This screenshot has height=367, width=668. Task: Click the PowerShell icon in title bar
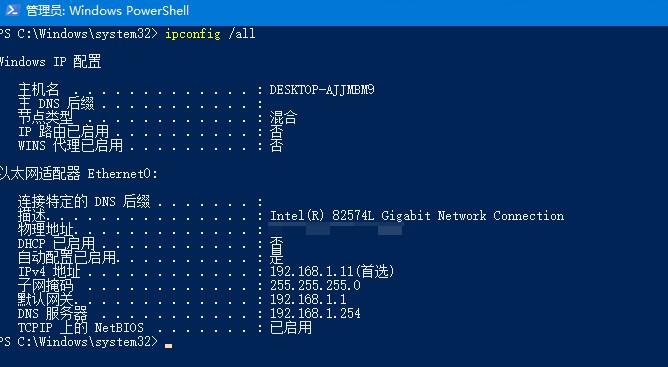[12, 10]
